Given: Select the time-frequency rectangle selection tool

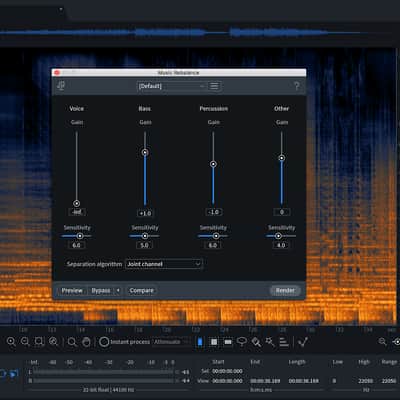Looking at the screenshot, I should click(x=214, y=342).
